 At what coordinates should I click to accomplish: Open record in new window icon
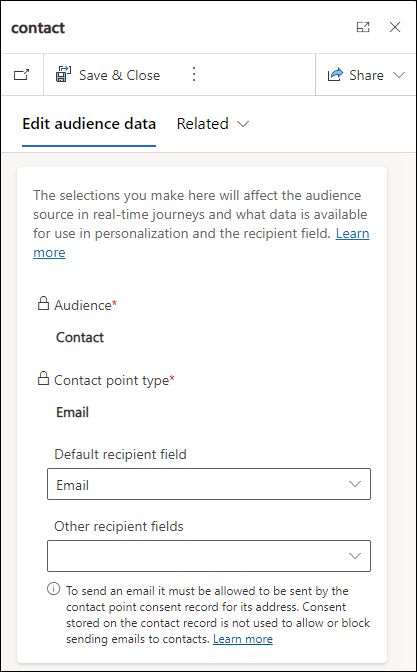coord(21,75)
